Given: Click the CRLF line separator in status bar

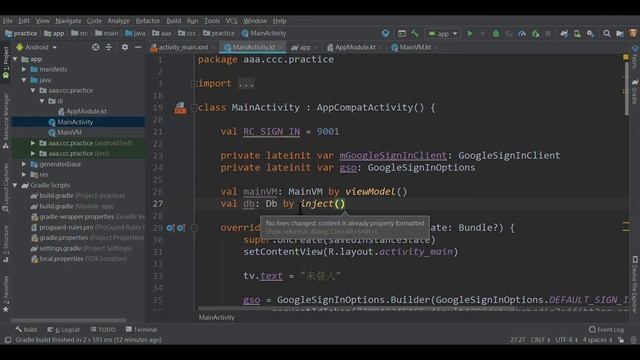Looking at the screenshot, I should [540, 340].
